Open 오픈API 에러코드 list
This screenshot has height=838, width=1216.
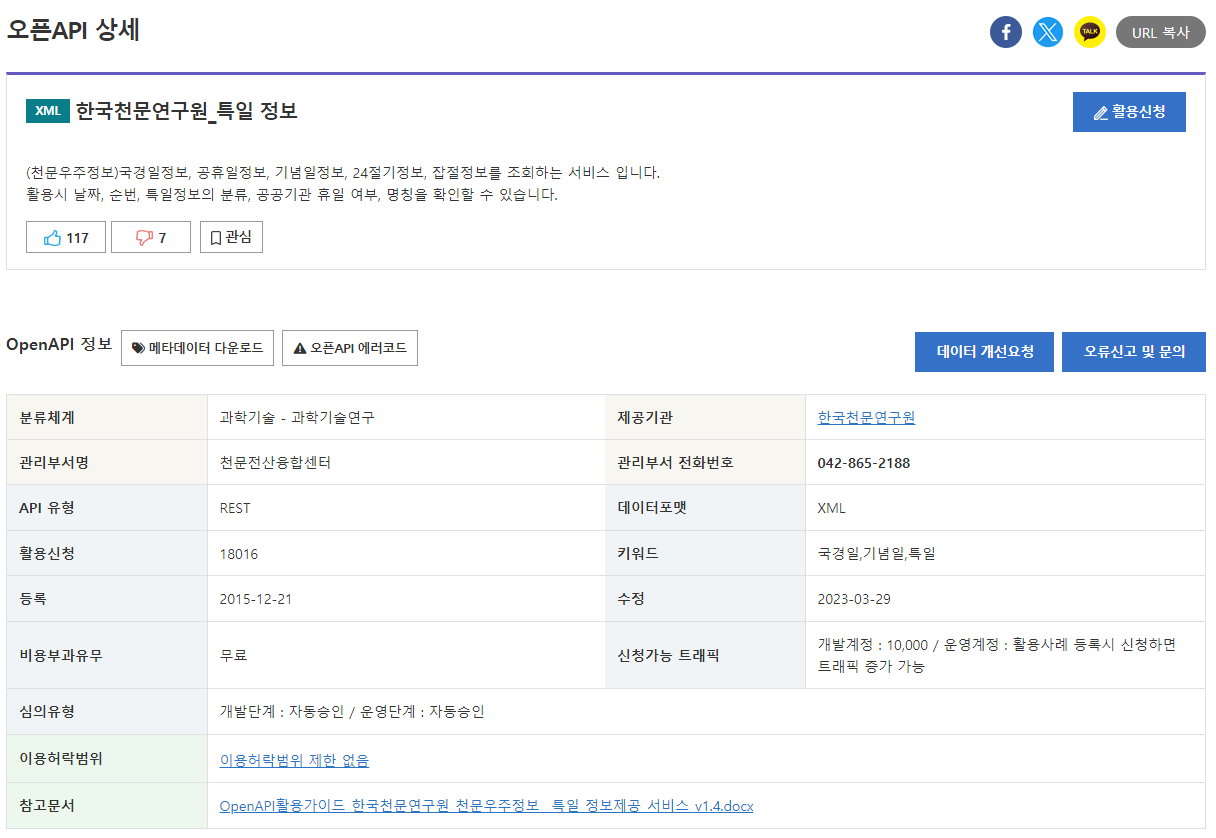(x=350, y=348)
